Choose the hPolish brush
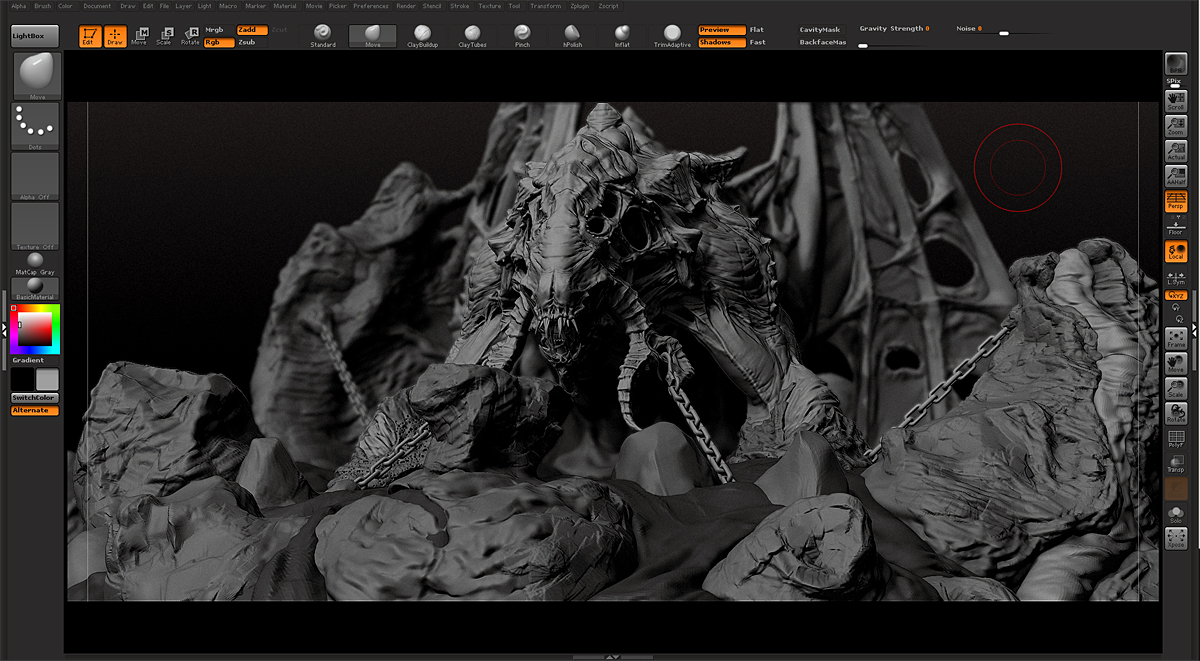 pos(572,36)
